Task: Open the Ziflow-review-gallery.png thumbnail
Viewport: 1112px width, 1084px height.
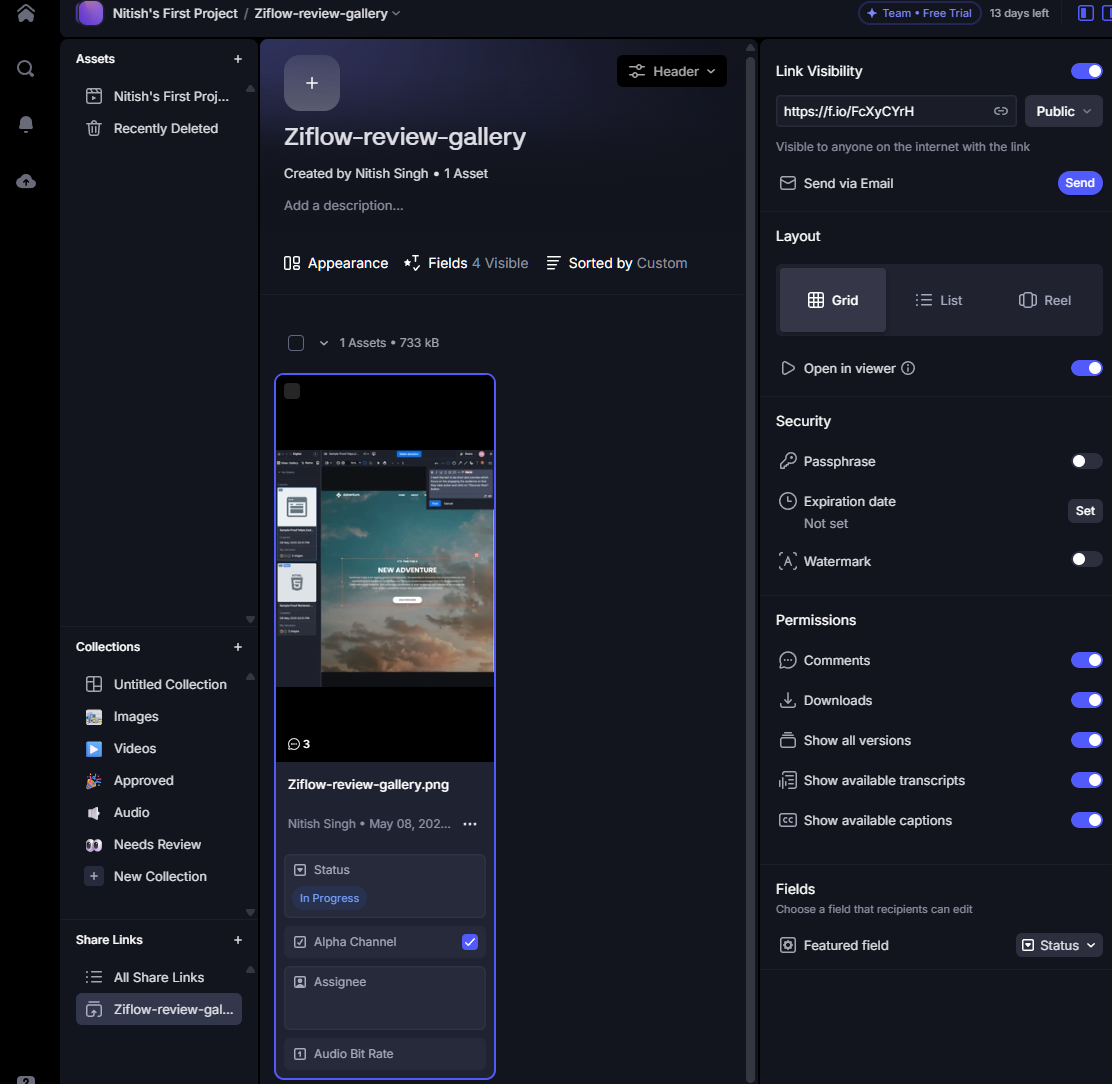Action: (x=385, y=568)
